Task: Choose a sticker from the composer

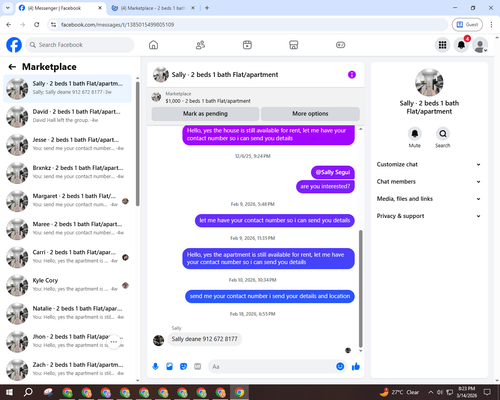Action: [x=183, y=367]
